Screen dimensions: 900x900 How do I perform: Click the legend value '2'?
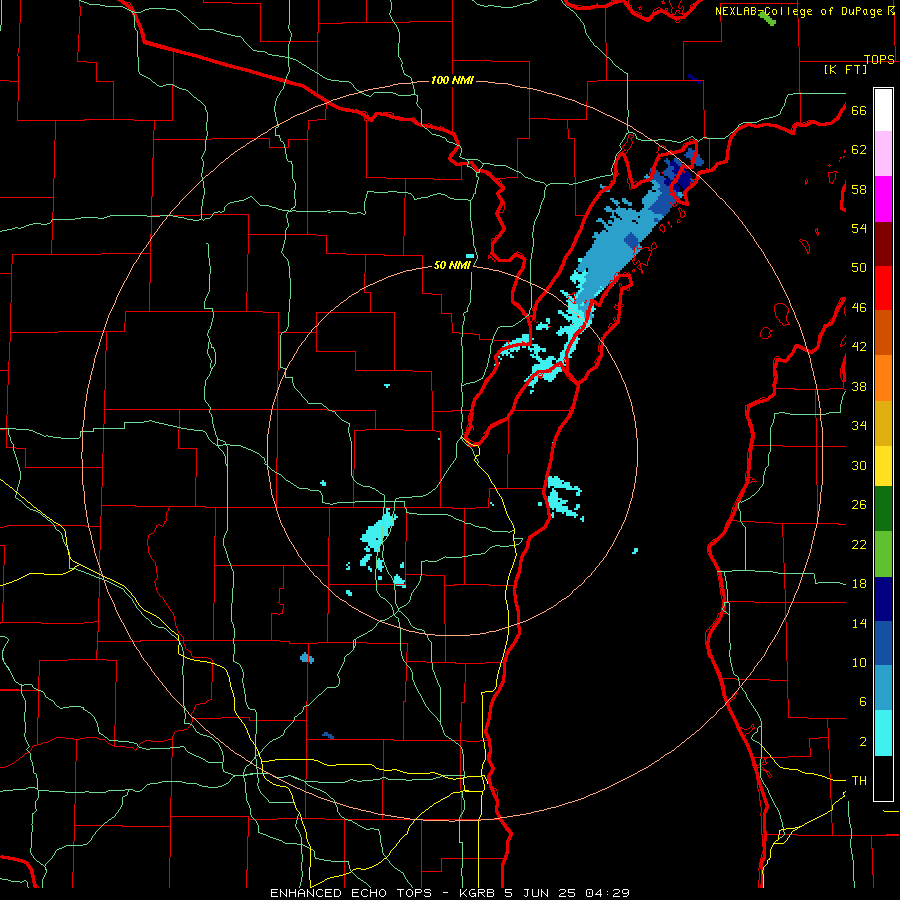point(863,742)
